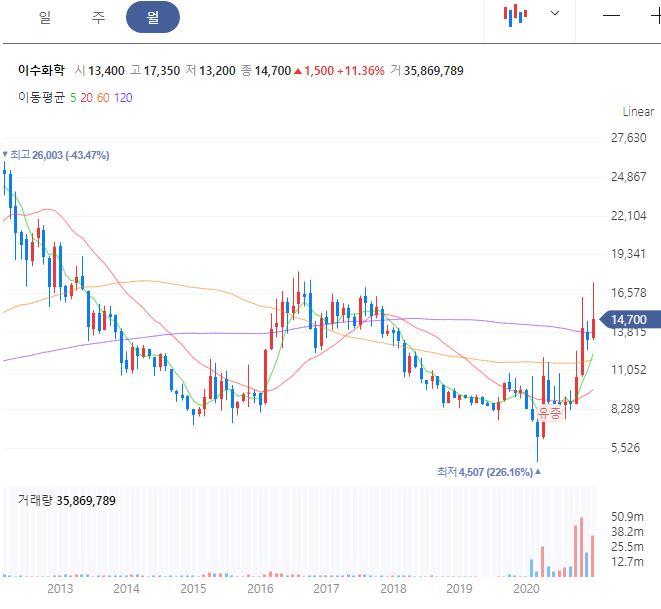Click the candlestick chart type icon
The image size is (661, 609).
515,16
